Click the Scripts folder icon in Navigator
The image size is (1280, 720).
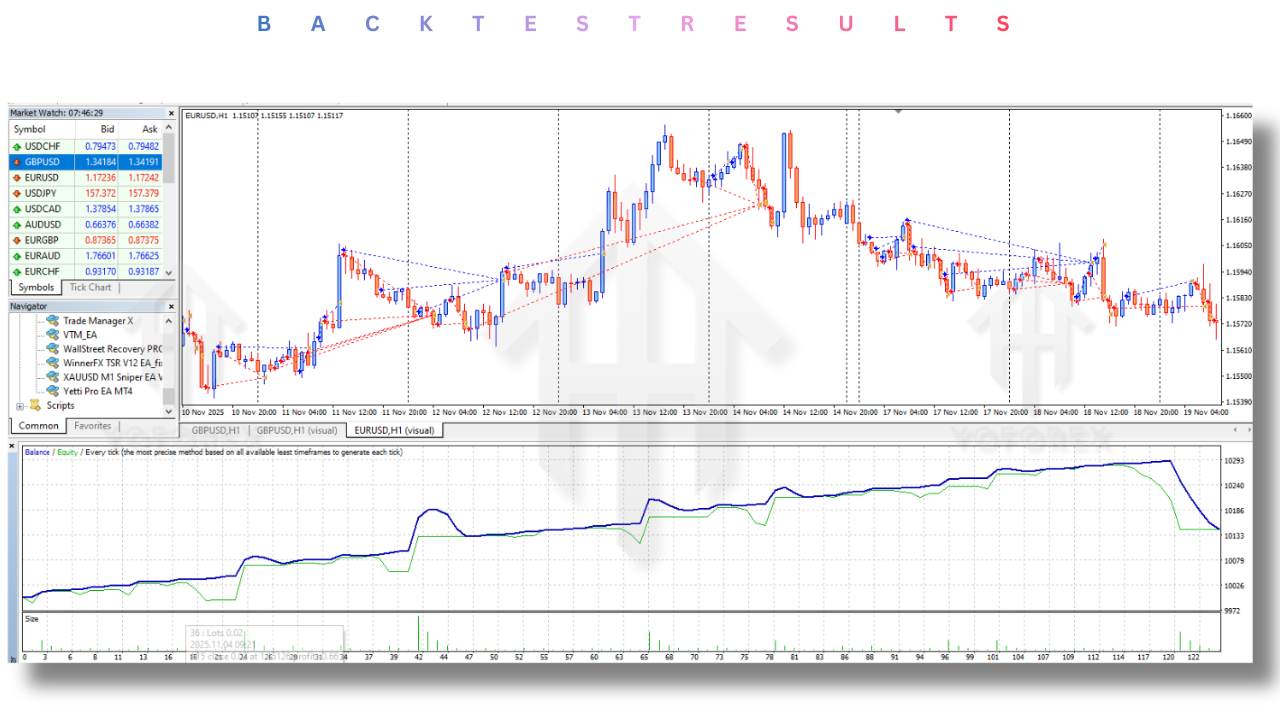(x=35, y=406)
